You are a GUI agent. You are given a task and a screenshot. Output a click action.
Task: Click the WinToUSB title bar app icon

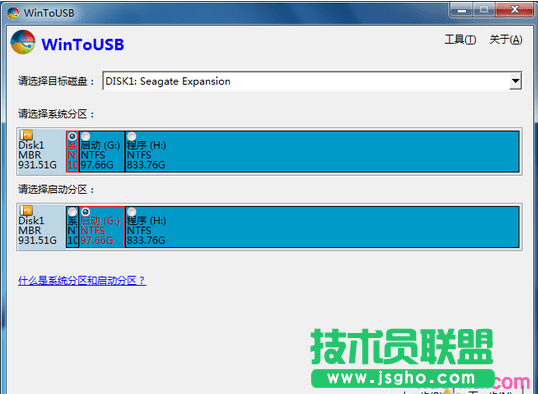(13, 13)
